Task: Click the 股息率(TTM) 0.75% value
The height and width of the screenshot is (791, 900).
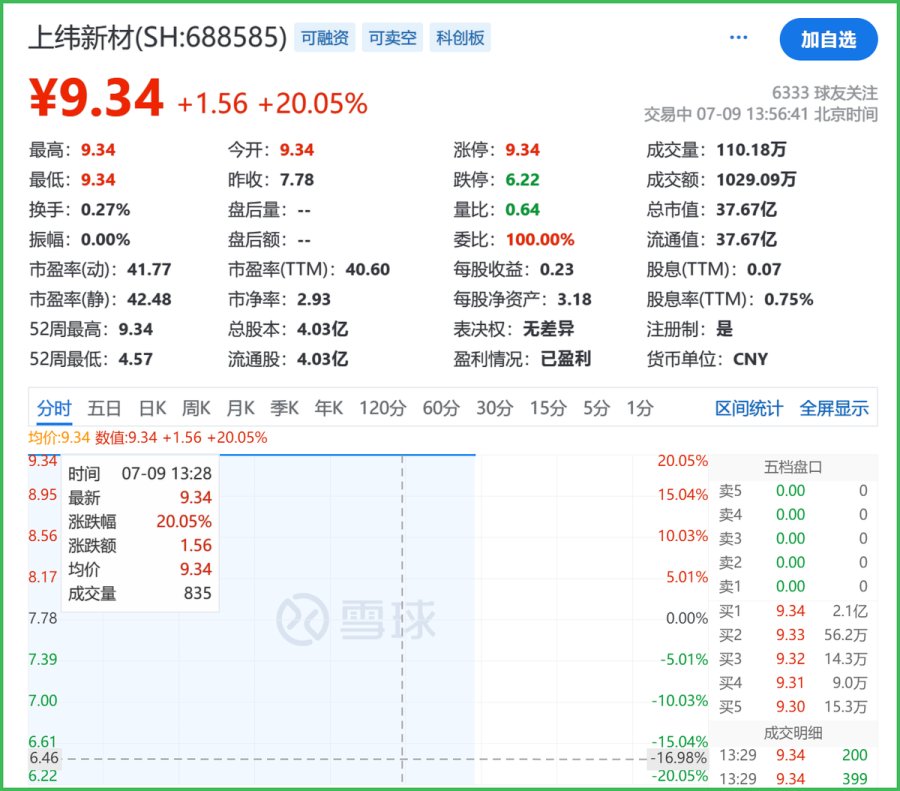Action: pos(789,299)
